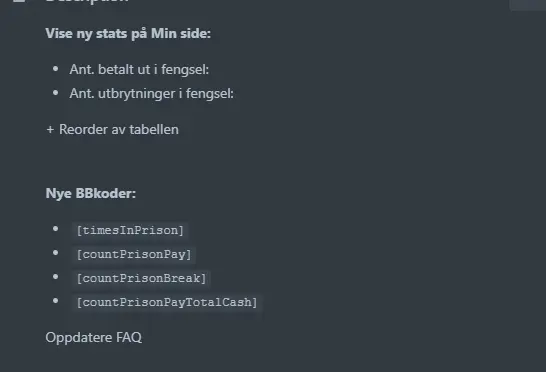Click the text "Reorder av tabellen"

[119, 130]
